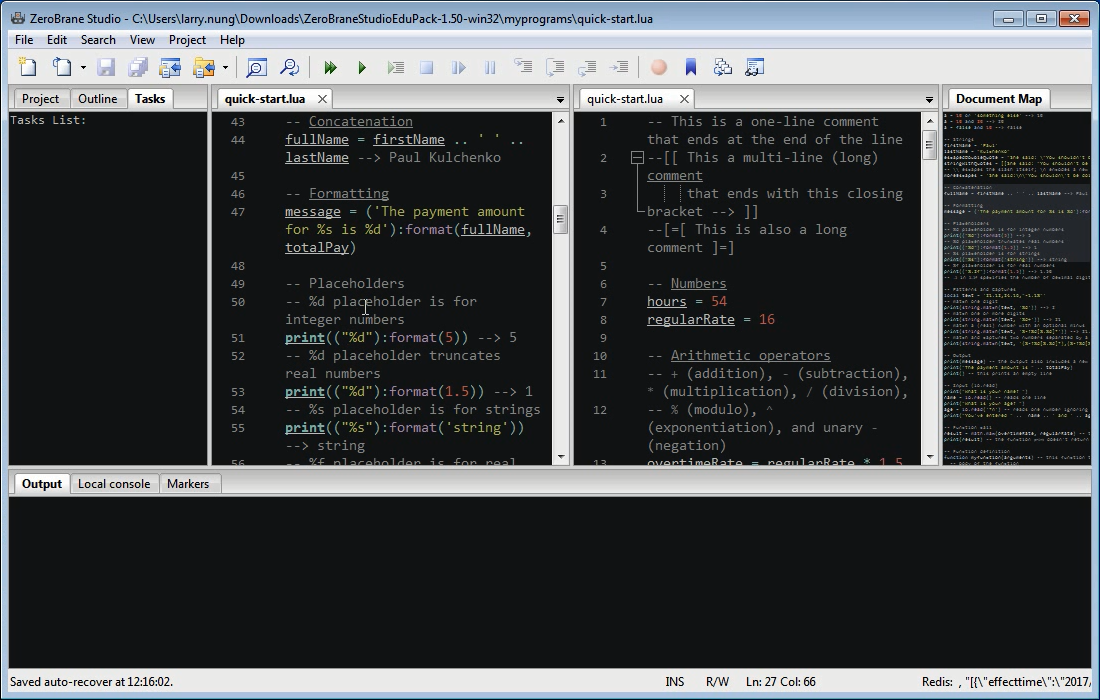Select the right quick-start.lua editor tab
1100x700 pixels.
pyautogui.click(x=625, y=99)
